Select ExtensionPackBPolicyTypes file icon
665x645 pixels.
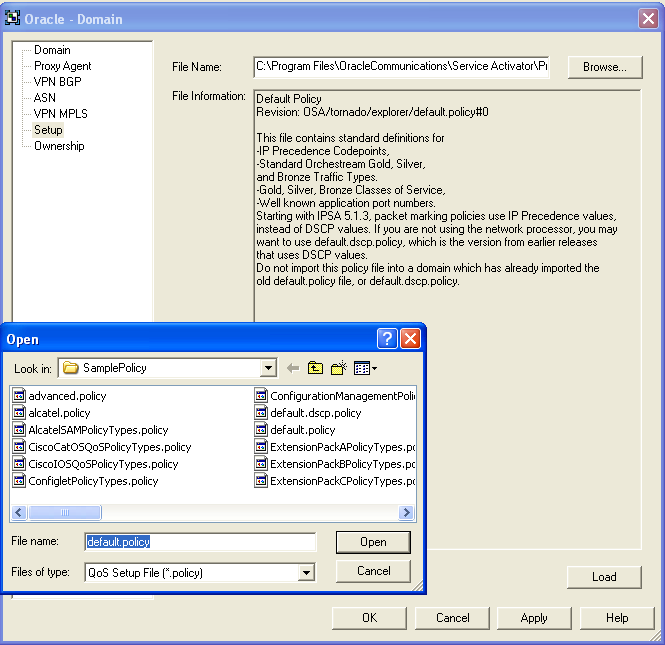click(x=261, y=463)
